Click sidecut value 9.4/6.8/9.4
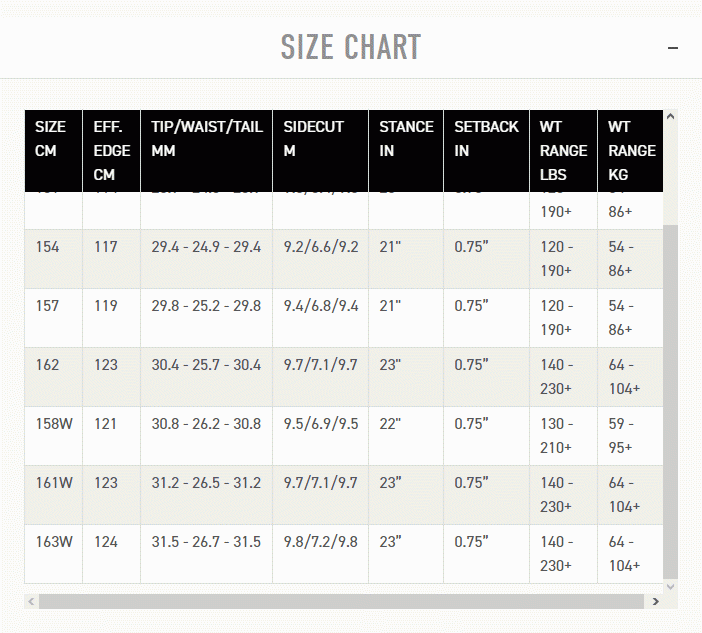The image size is (702, 633). pos(321,306)
